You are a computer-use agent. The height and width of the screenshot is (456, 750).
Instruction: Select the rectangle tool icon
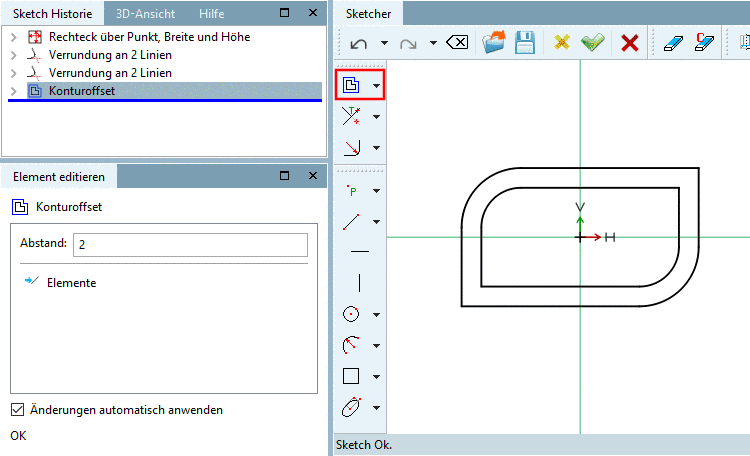351,376
